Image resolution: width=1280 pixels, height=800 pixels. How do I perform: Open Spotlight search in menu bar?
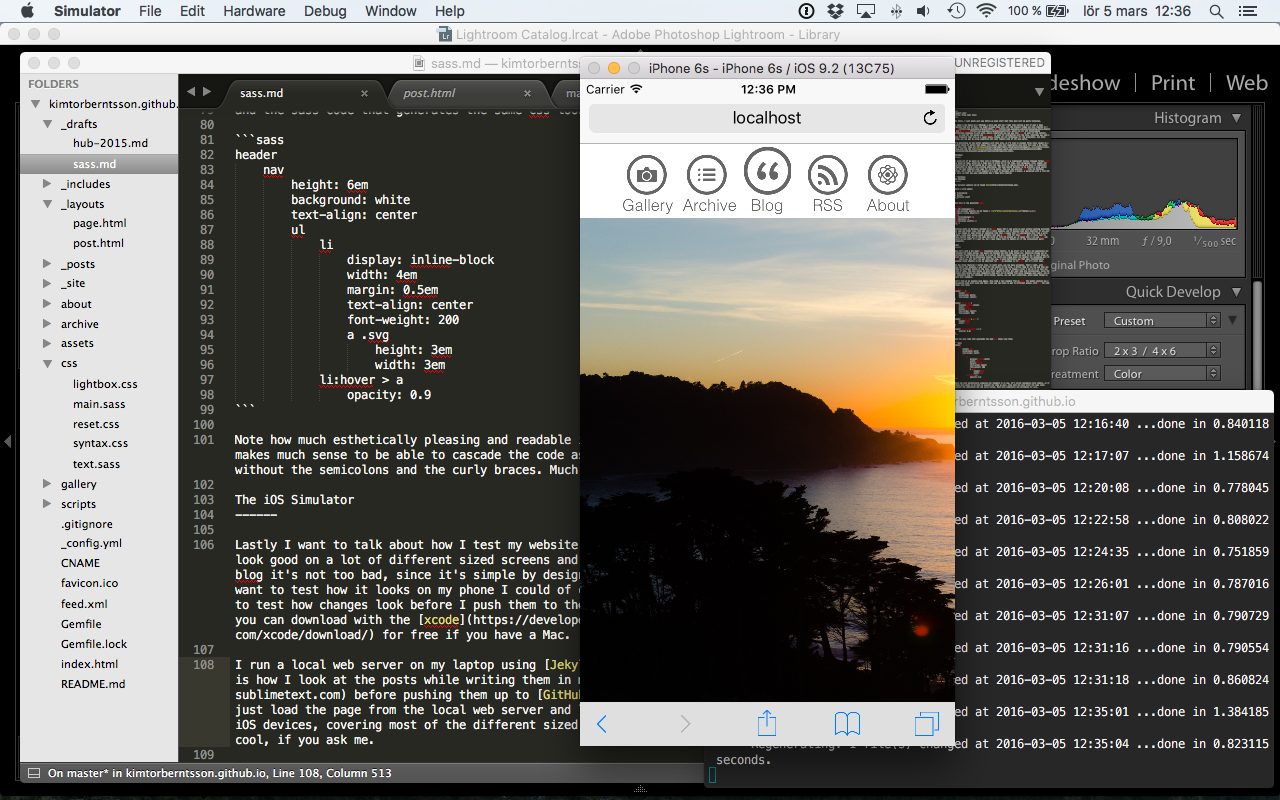tap(1216, 11)
